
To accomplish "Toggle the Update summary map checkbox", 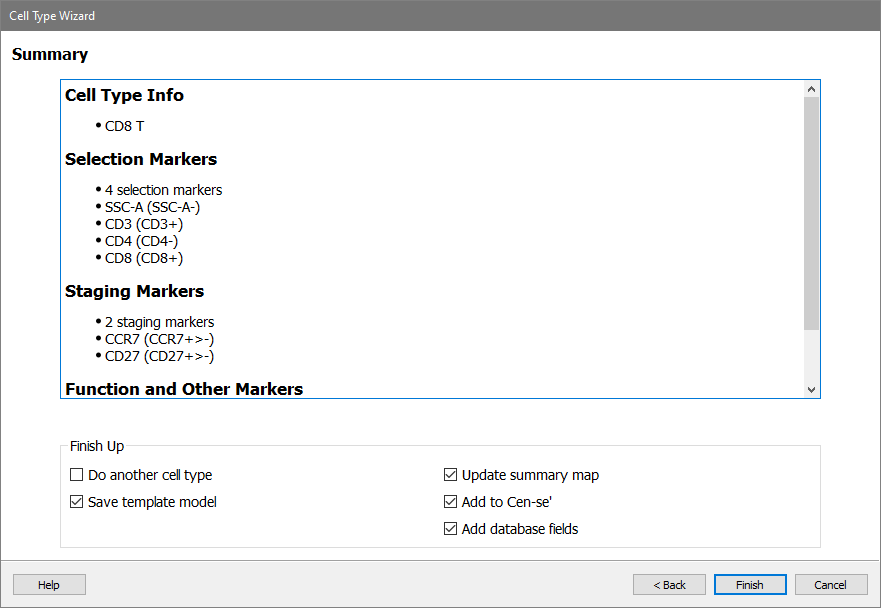I will tap(450, 476).
